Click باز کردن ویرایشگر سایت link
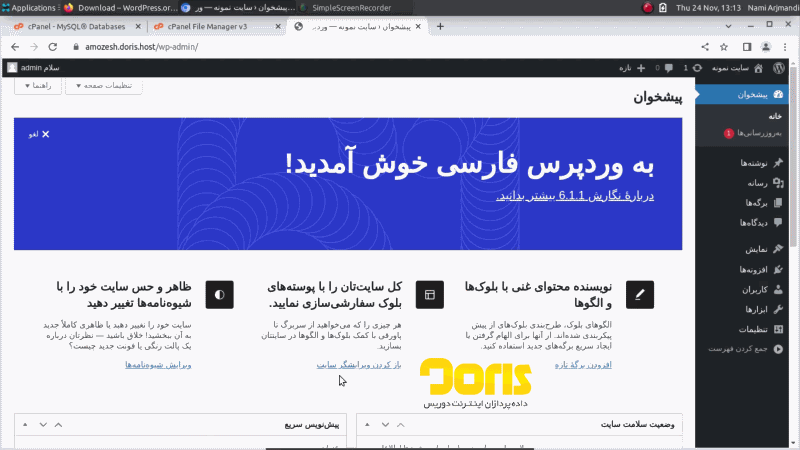 359,365
